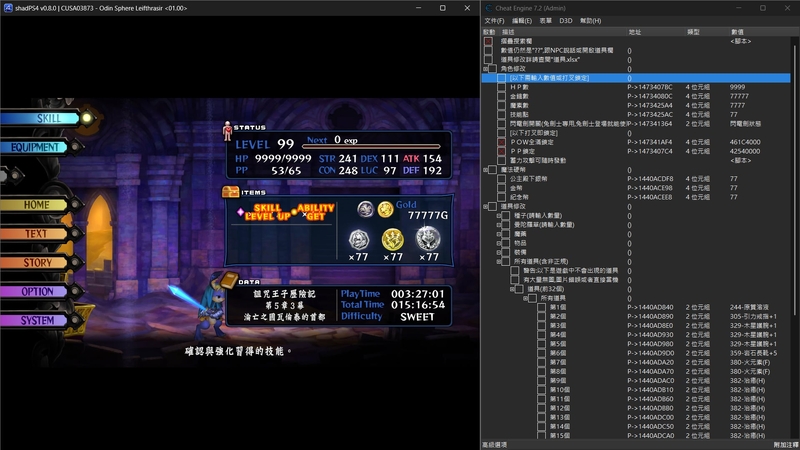Click the middle gold coin with ×77
The image size is (800, 450).
tap(393, 239)
